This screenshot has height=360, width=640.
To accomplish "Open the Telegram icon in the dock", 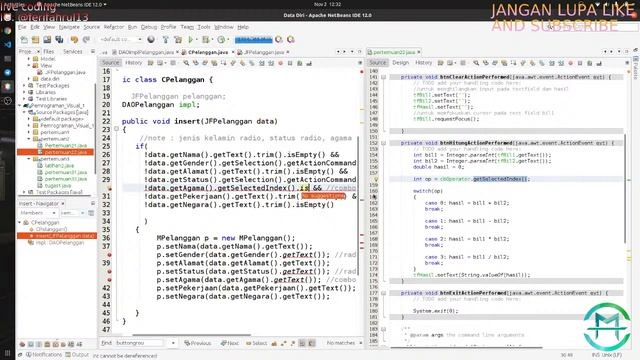I will (7, 72).
